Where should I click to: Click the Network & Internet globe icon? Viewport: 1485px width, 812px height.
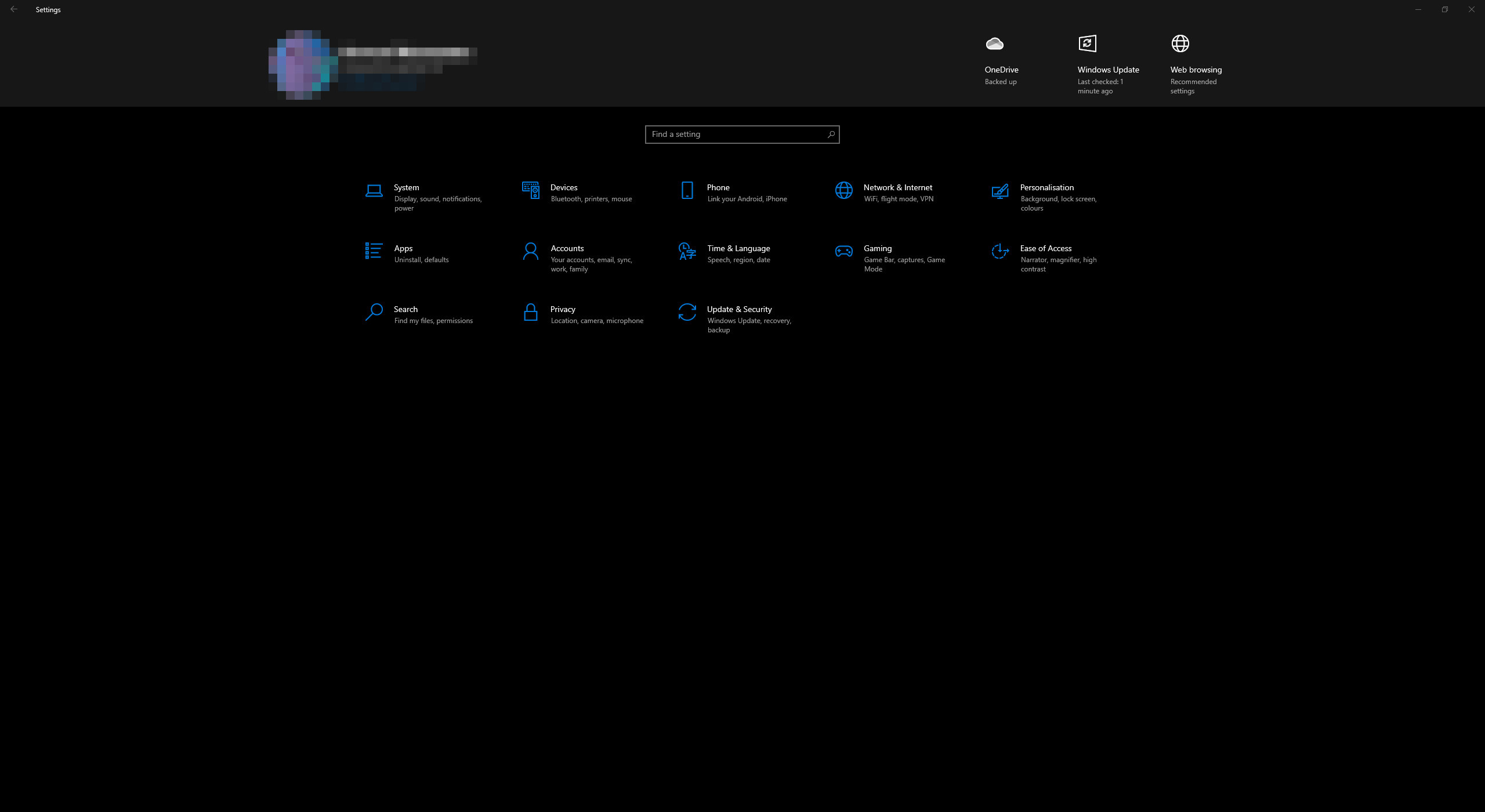point(843,190)
